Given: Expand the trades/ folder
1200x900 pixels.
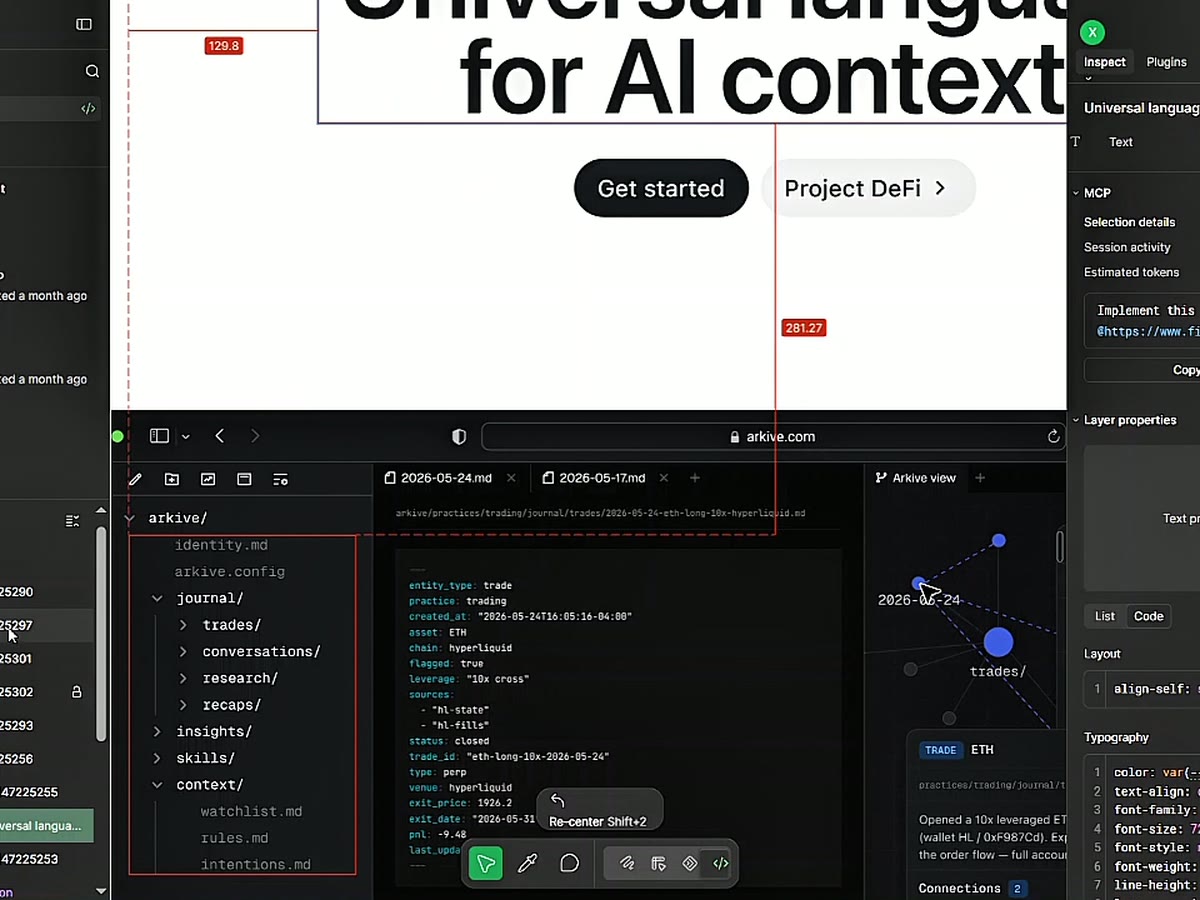Looking at the screenshot, I should (183, 625).
